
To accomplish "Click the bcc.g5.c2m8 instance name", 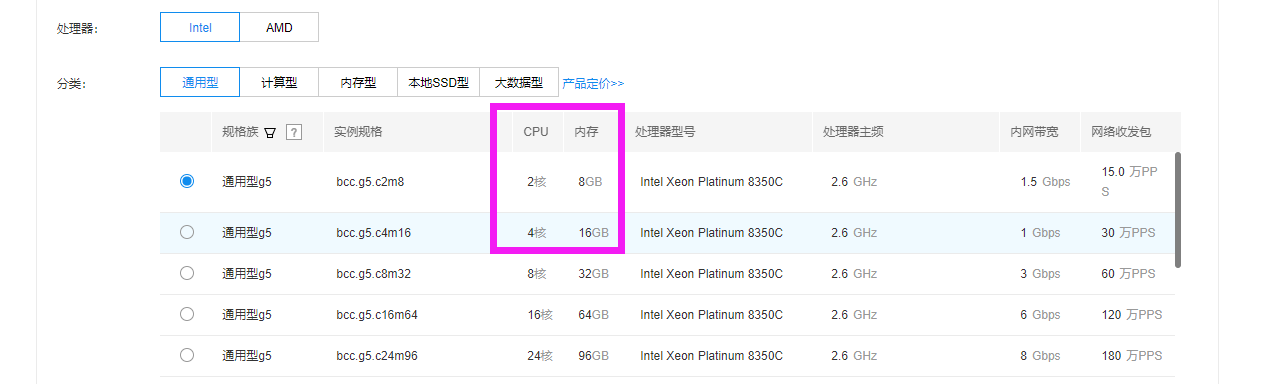I will 370,182.
